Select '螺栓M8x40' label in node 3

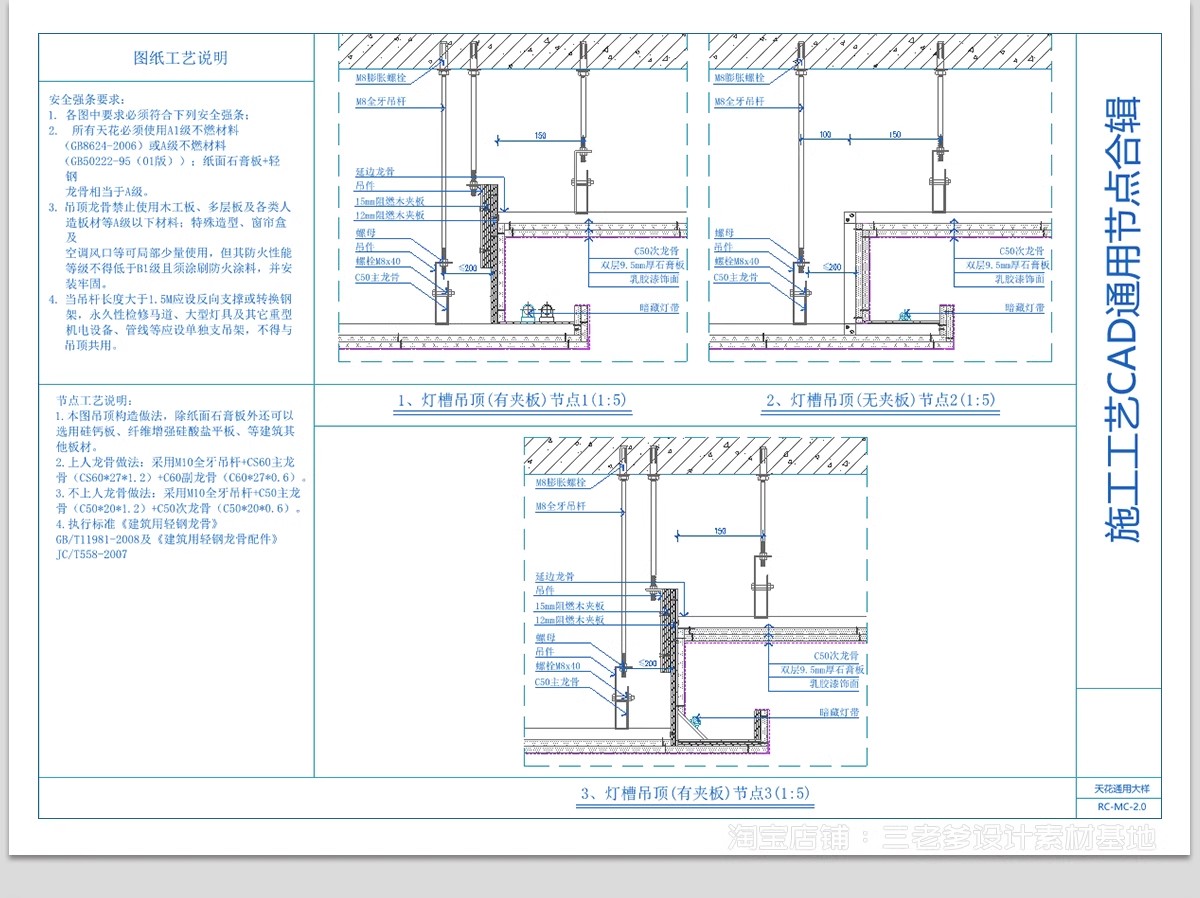[x=558, y=666]
